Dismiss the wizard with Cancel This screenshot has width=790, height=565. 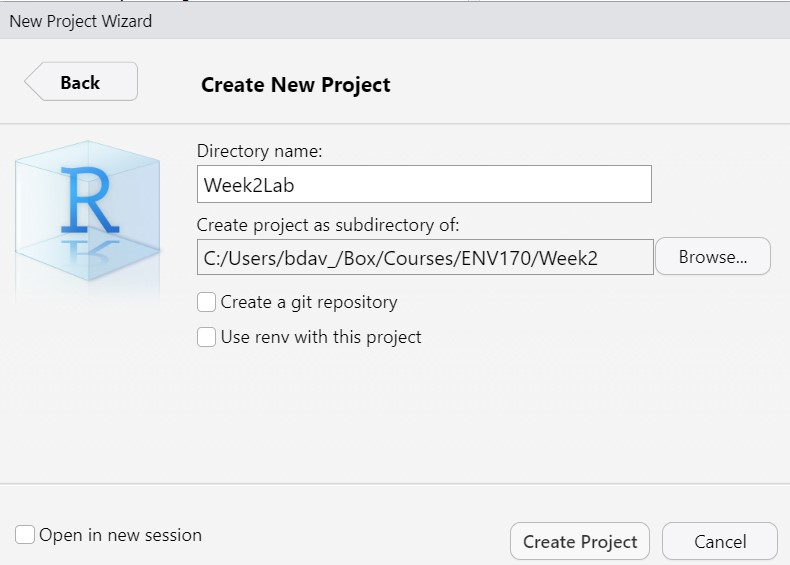pyautogui.click(x=720, y=541)
